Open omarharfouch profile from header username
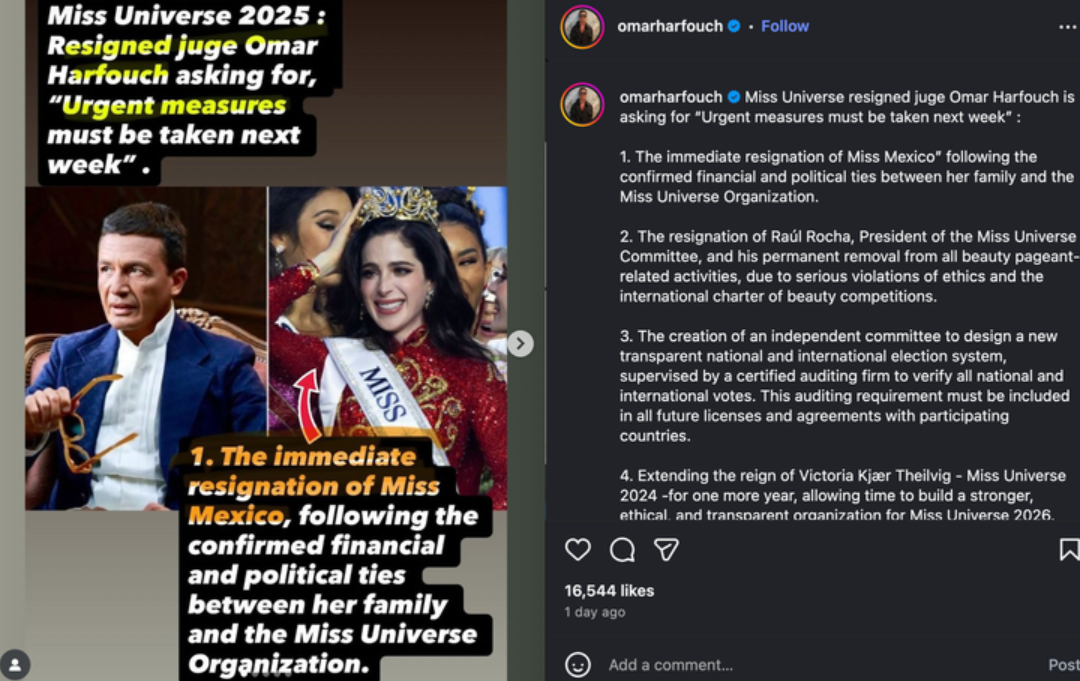 click(x=669, y=26)
